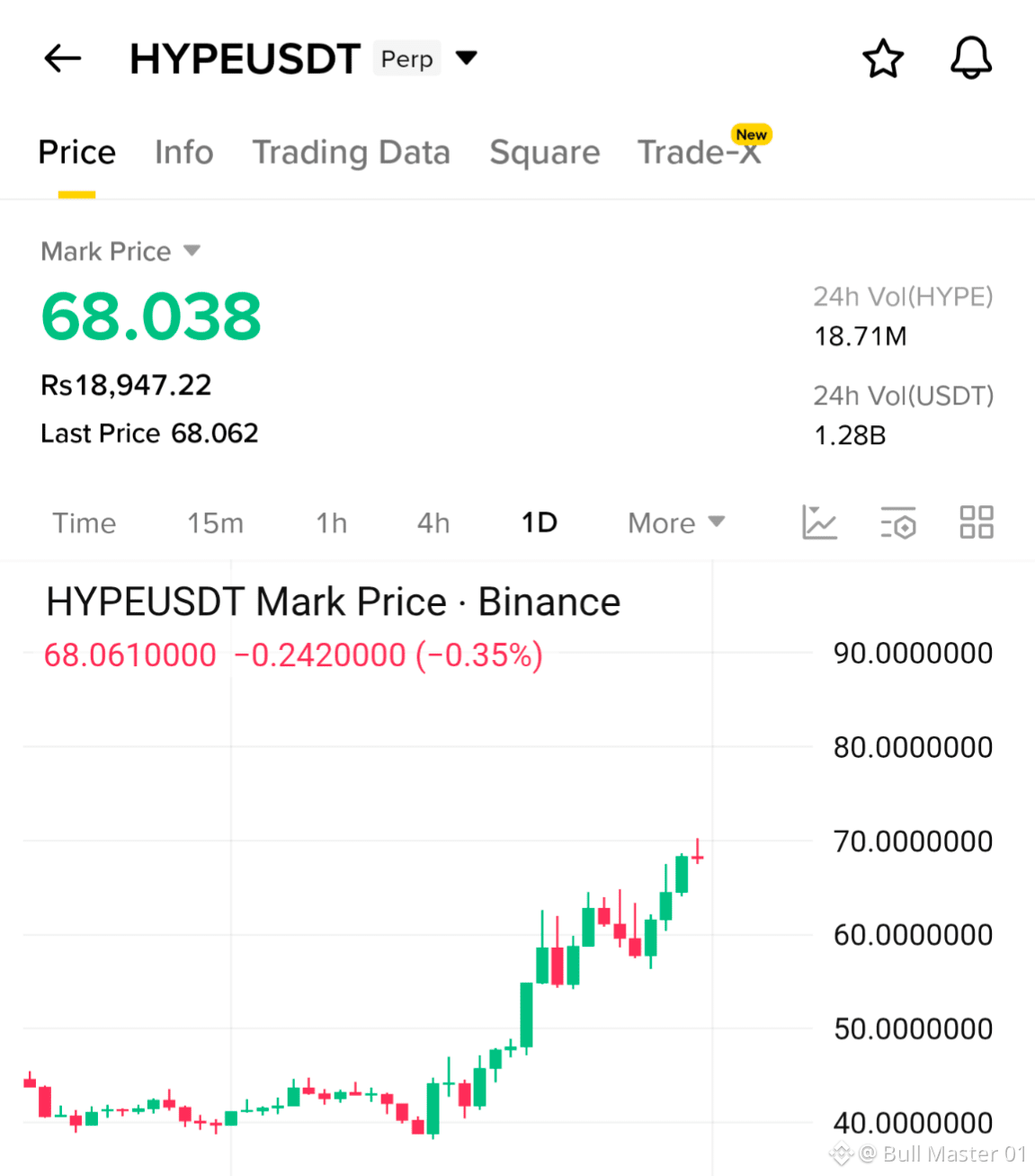Tap the HYPEUSDT Mark Price · Binance chart title
This screenshot has width=1035, height=1176.
[333, 601]
